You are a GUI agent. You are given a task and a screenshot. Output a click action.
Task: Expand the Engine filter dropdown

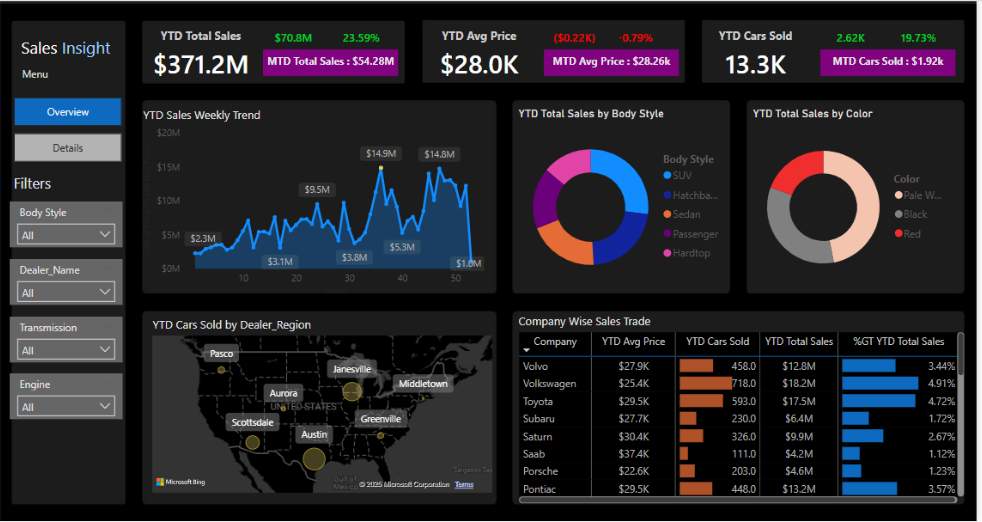pos(66,407)
